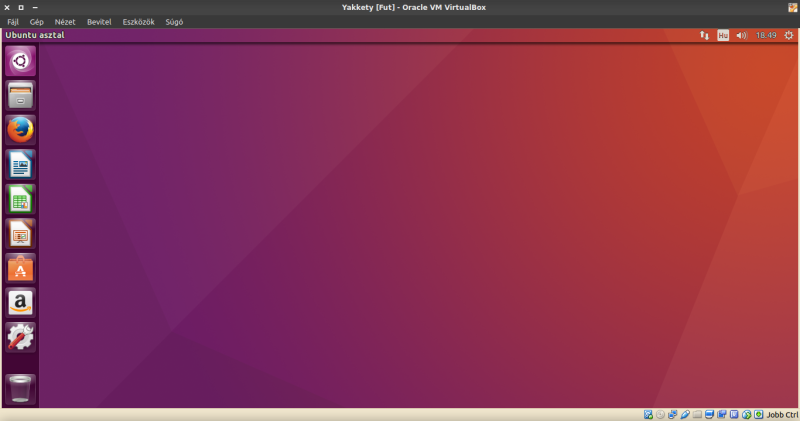800x421 pixels.
Task: Expand the network connections indicator
Action: click(702, 35)
